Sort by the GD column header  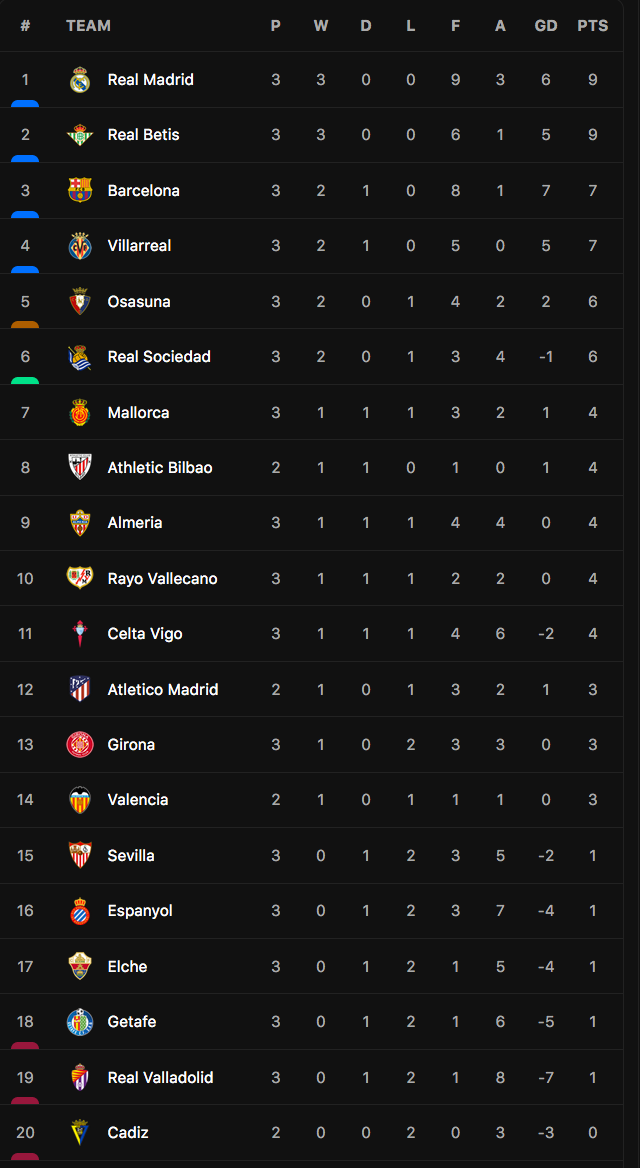pyautogui.click(x=546, y=26)
